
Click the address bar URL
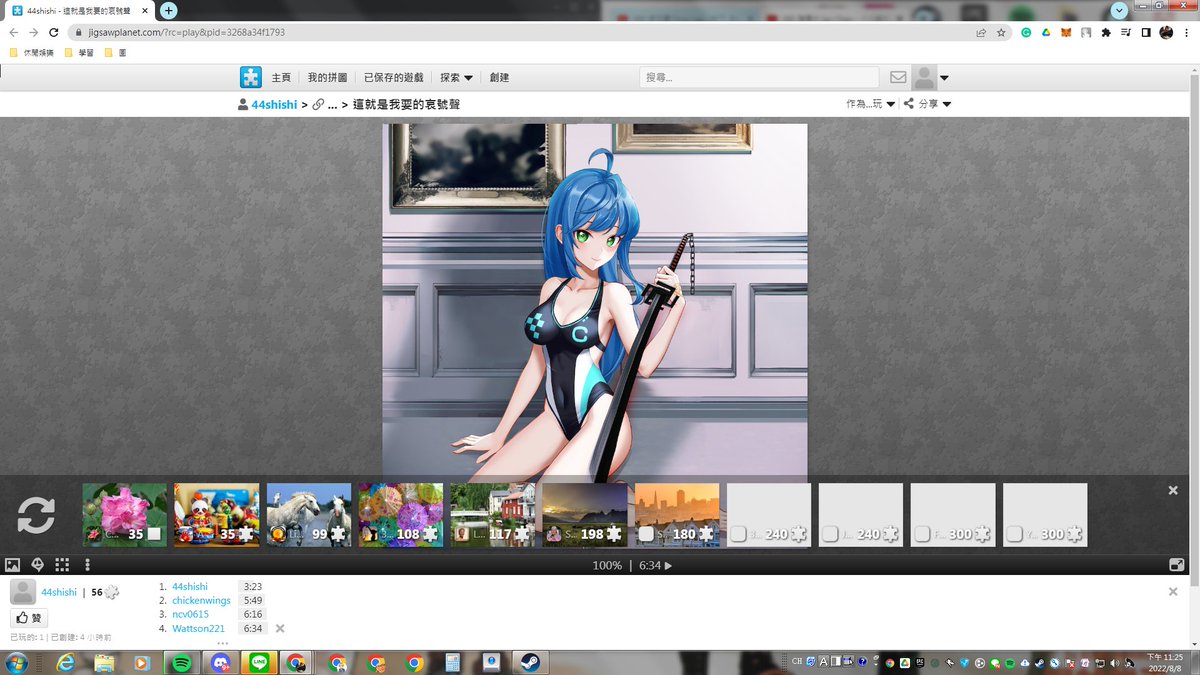(x=185, y=32)
